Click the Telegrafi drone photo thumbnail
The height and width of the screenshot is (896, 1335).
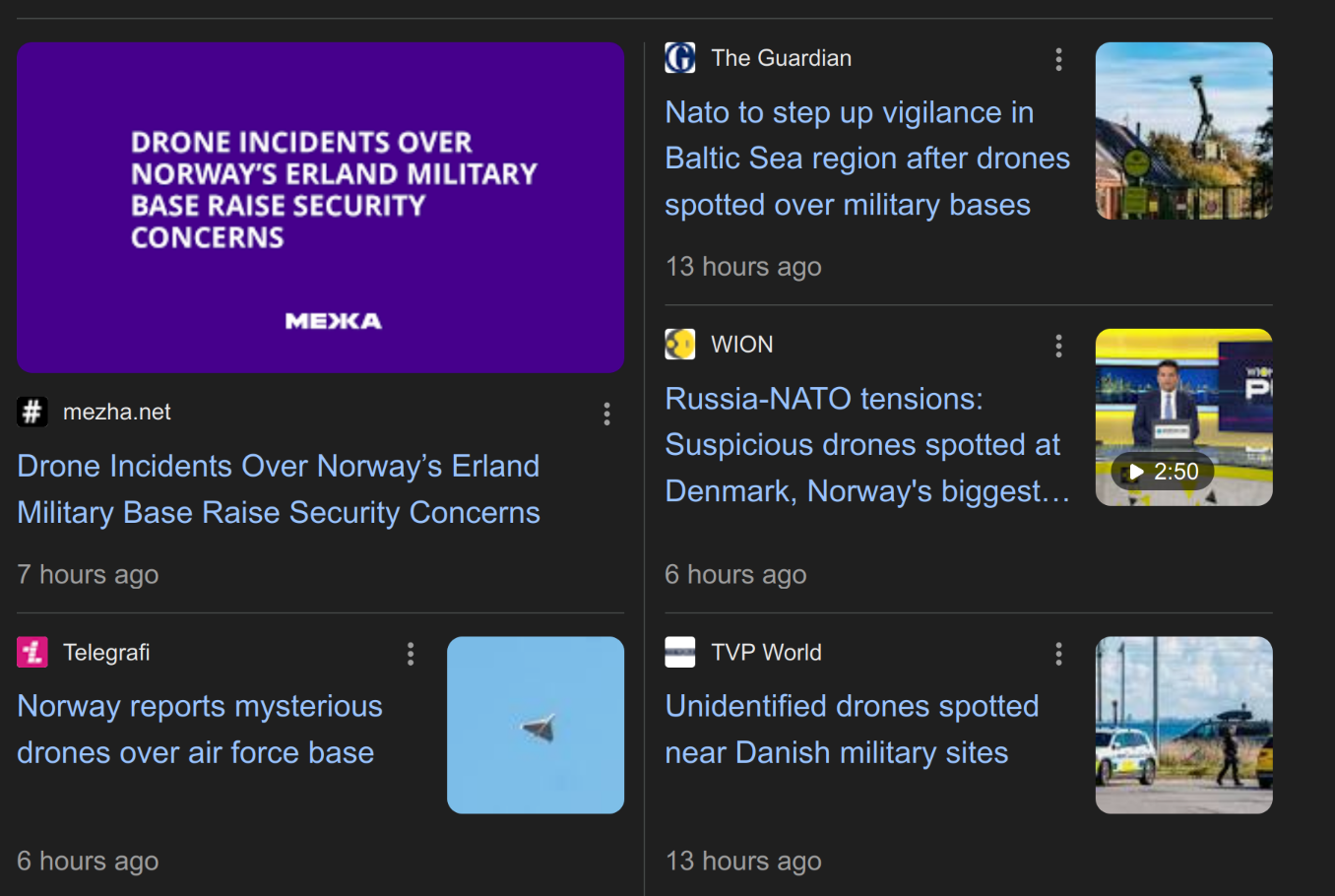click(x=536, y=725)
